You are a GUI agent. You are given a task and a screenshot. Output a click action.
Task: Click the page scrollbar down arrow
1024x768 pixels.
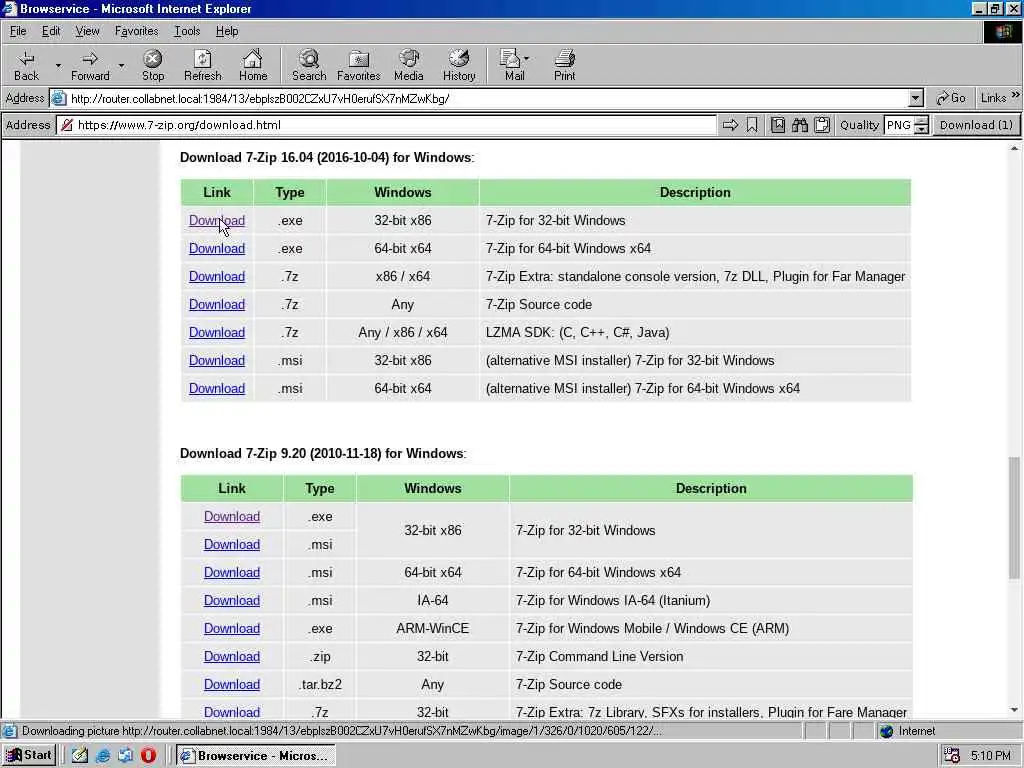tap(1014, 711)
